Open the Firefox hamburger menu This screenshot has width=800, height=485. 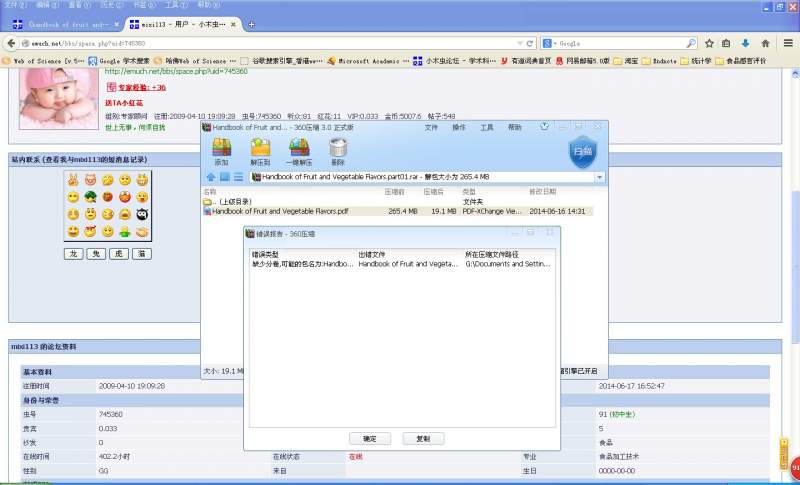(788, 43)
